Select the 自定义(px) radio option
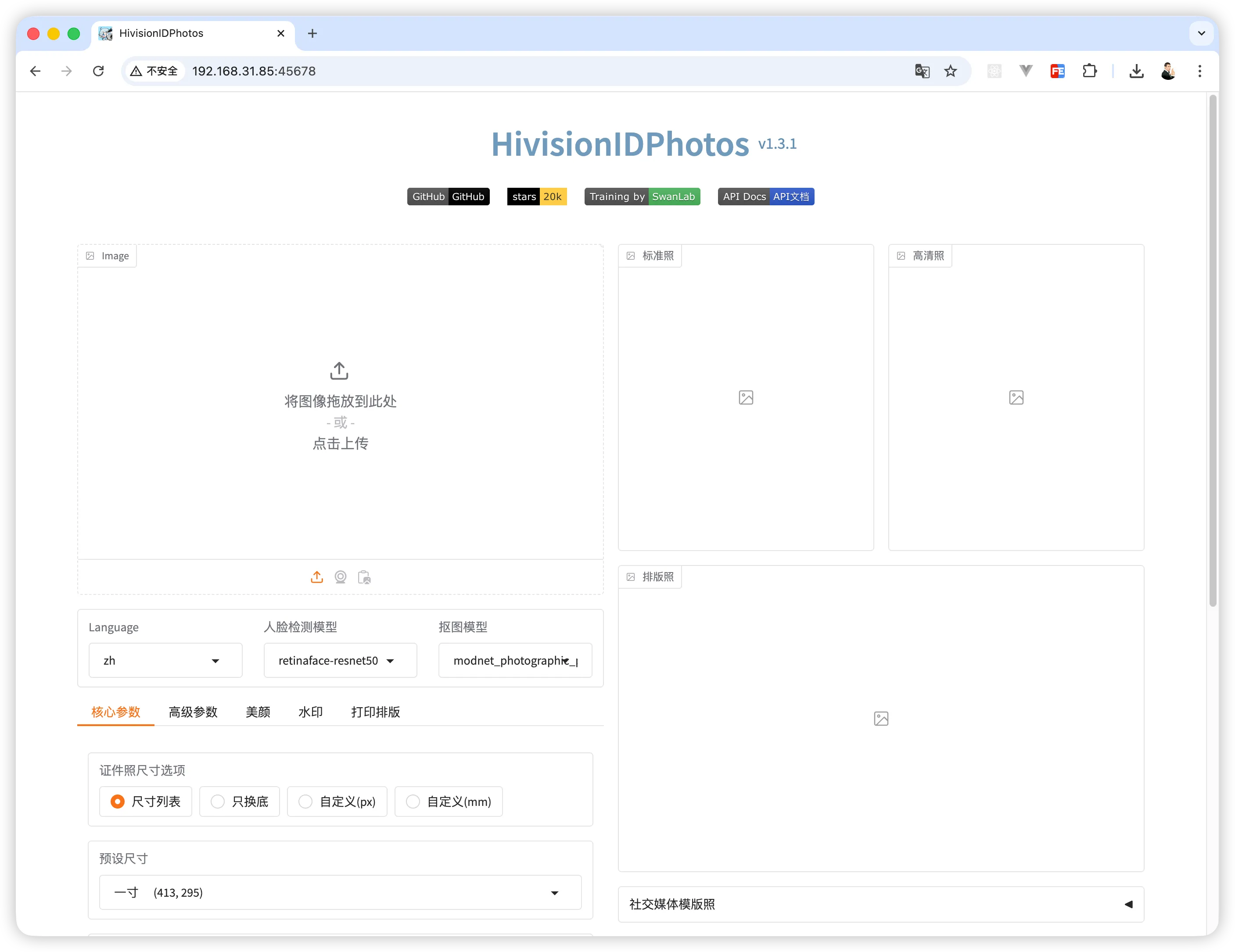This screenshot has height=952, width=1235. (337, 801)
